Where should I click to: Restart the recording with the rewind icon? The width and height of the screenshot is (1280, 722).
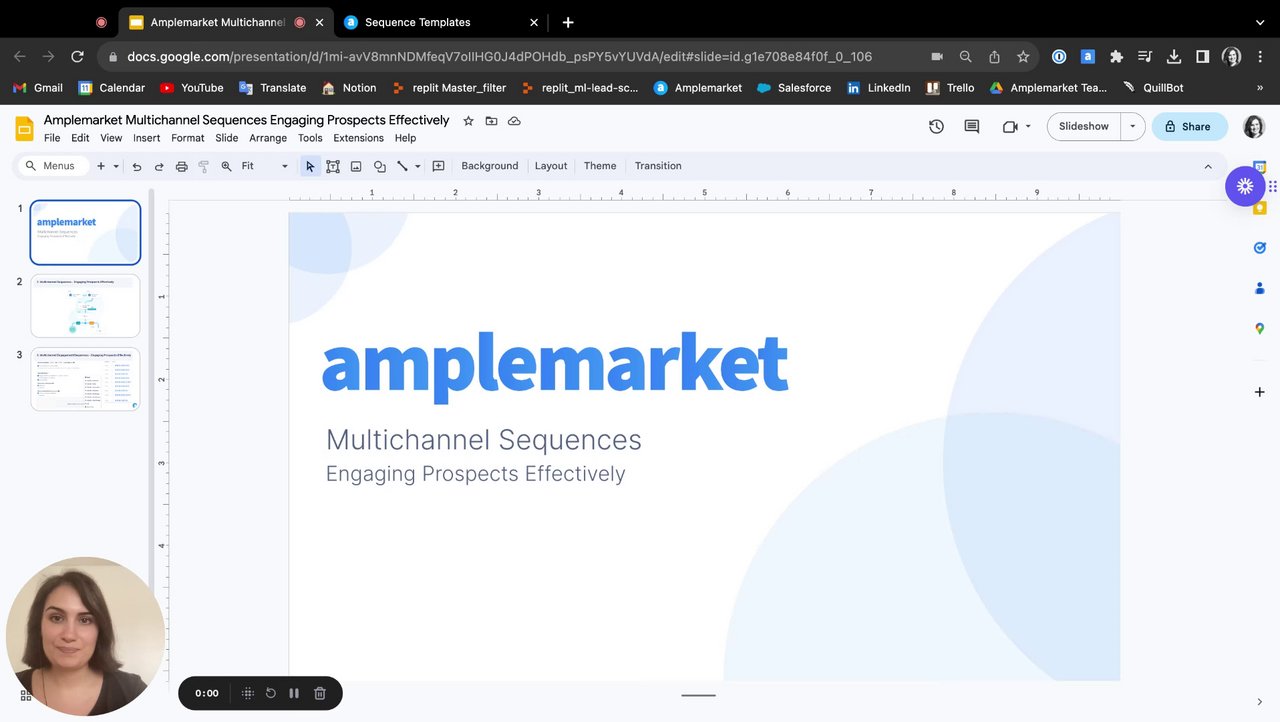point(271,693)
